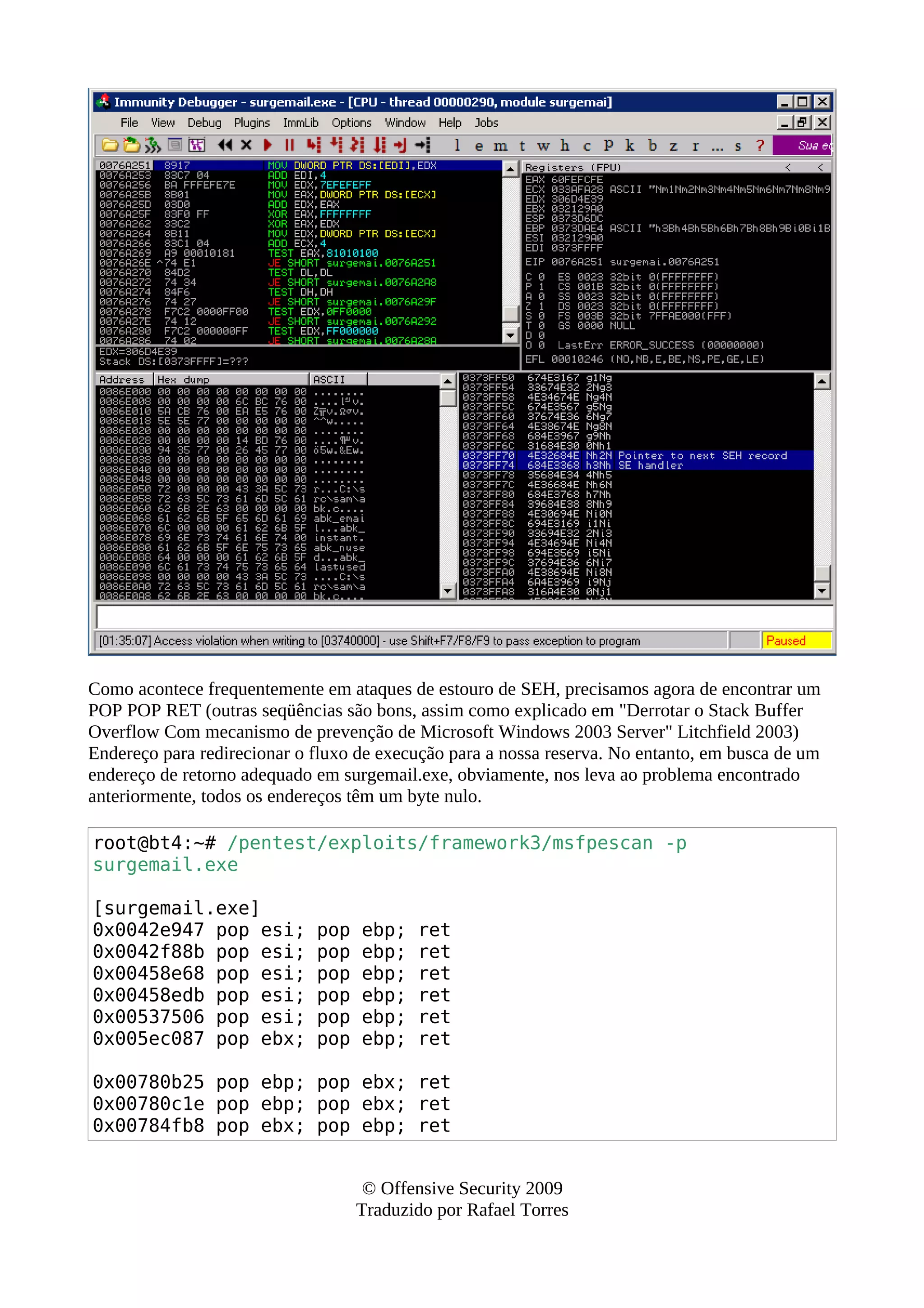Image resolution: width=924 pixels, height=1308 pixels.
Task: Select the EIP 0076A251 register line
Action: tap(622, 262)
